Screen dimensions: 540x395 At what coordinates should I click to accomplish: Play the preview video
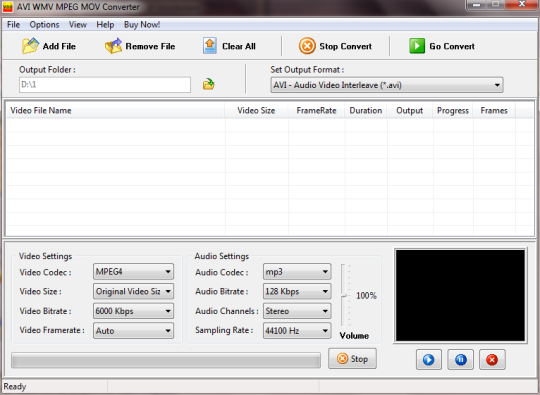click(x=429, y=360)
